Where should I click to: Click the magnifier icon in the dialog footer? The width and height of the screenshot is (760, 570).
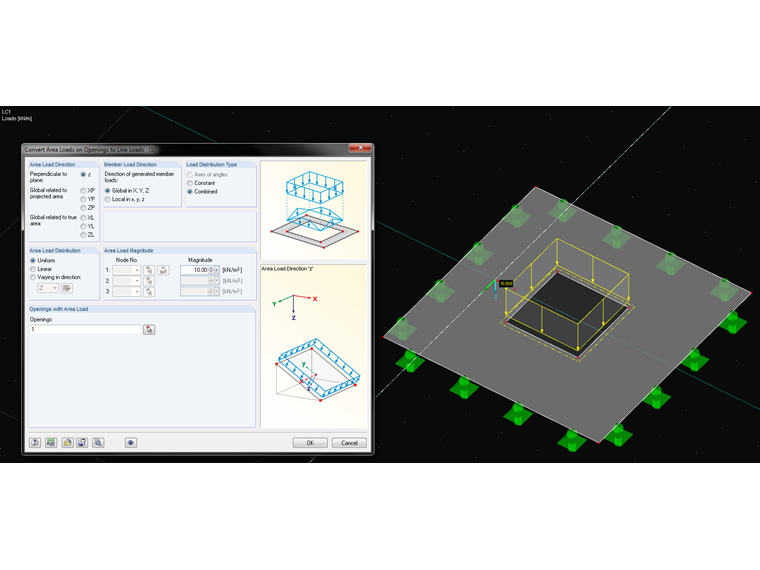pos(98,443)
